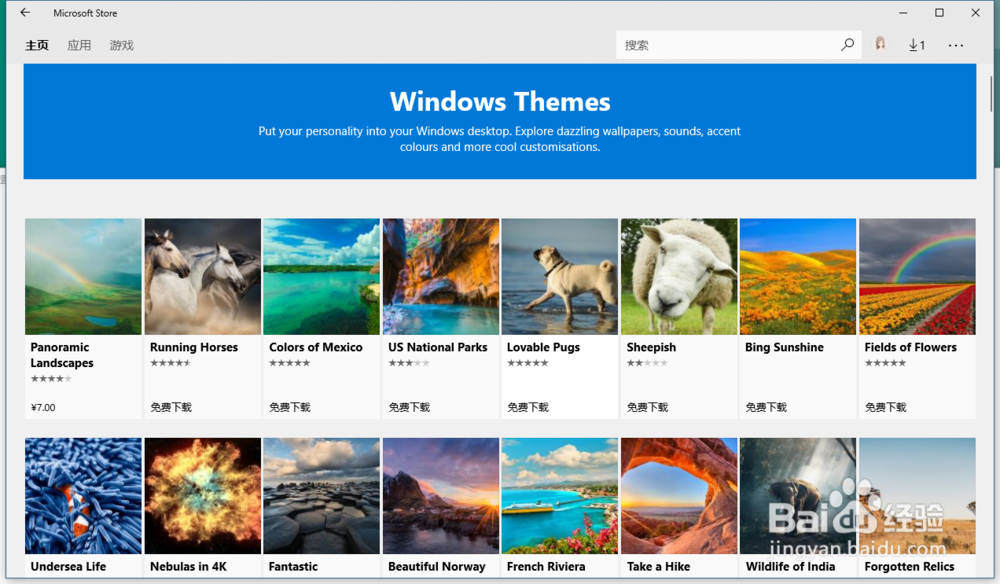Screen dimensions: 1000x584
Task: Click the Undersea Life title
Action: click(x=68, y=566)
